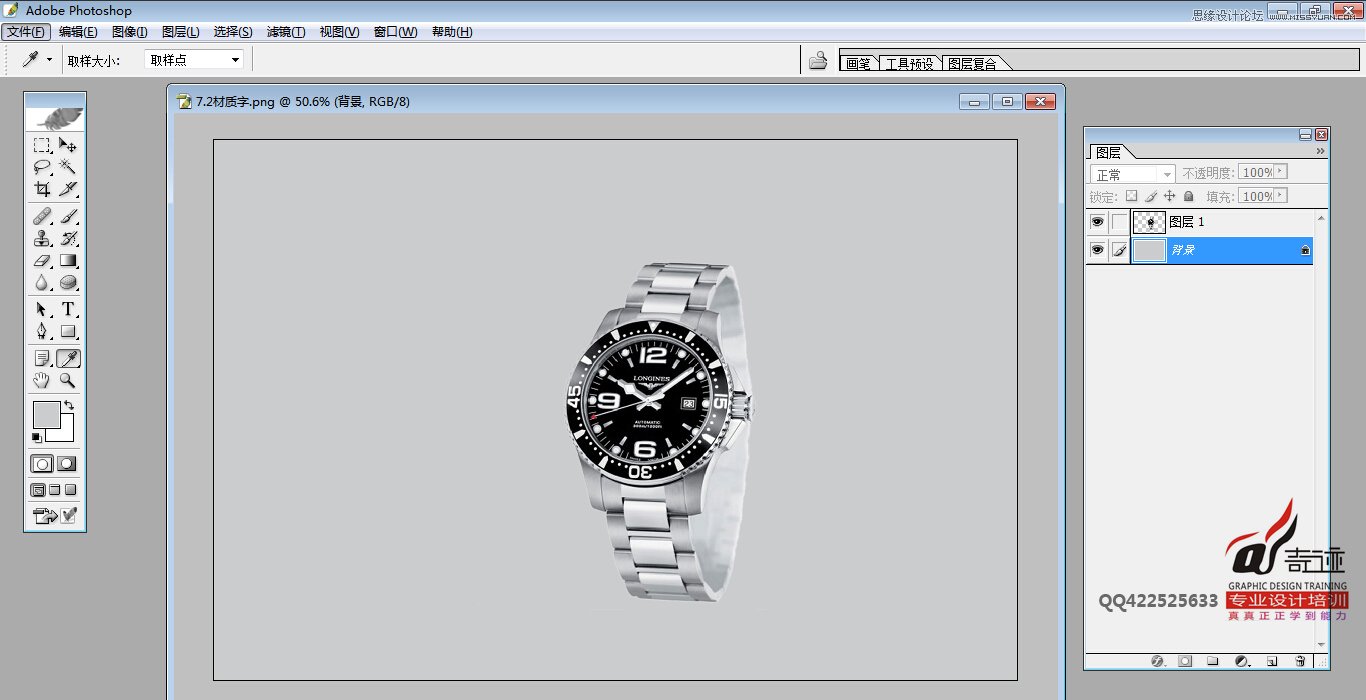Select the Move tool
The height and width of the screenshot is (700, 1366).
(x=68, y=145)
